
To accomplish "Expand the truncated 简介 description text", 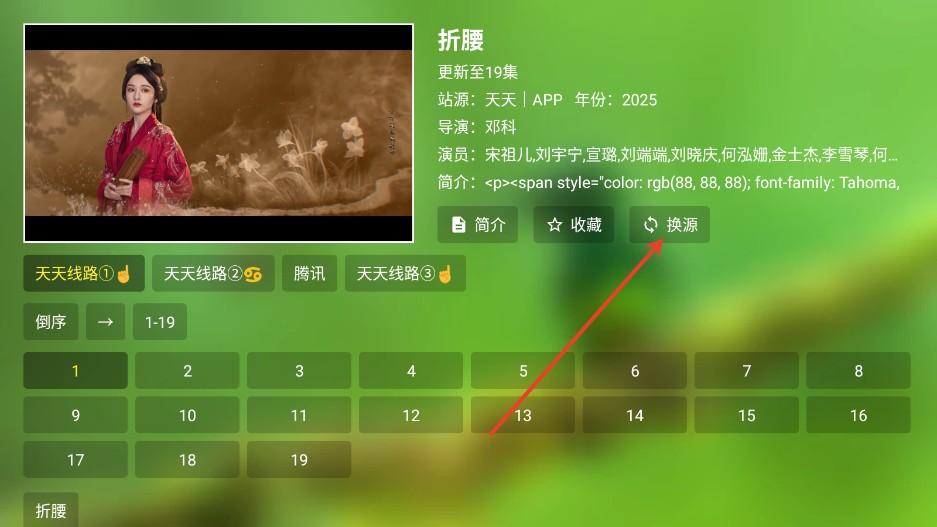I will pyautogui.click(x=690, y=182).
